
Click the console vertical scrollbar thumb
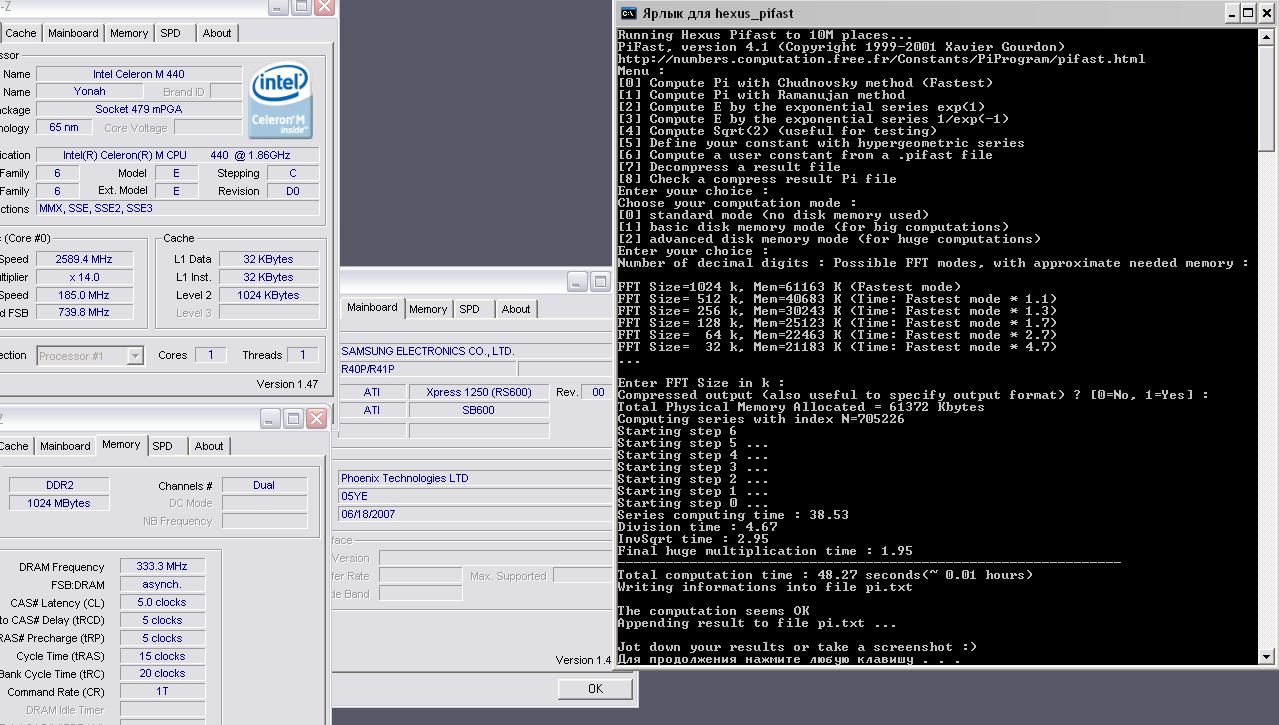1265,99
